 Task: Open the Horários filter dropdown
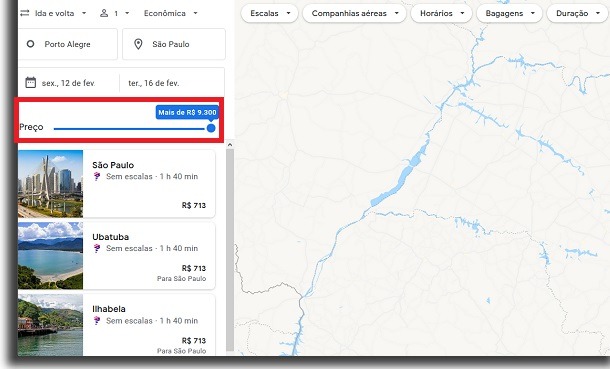click(442, 13)
